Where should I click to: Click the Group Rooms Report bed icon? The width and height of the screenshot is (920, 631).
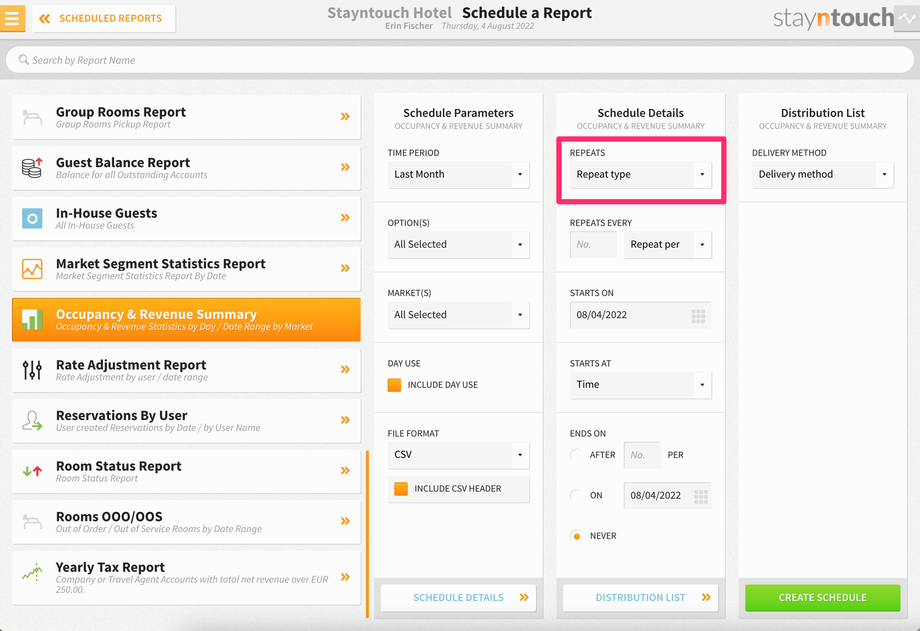(32, 117)
